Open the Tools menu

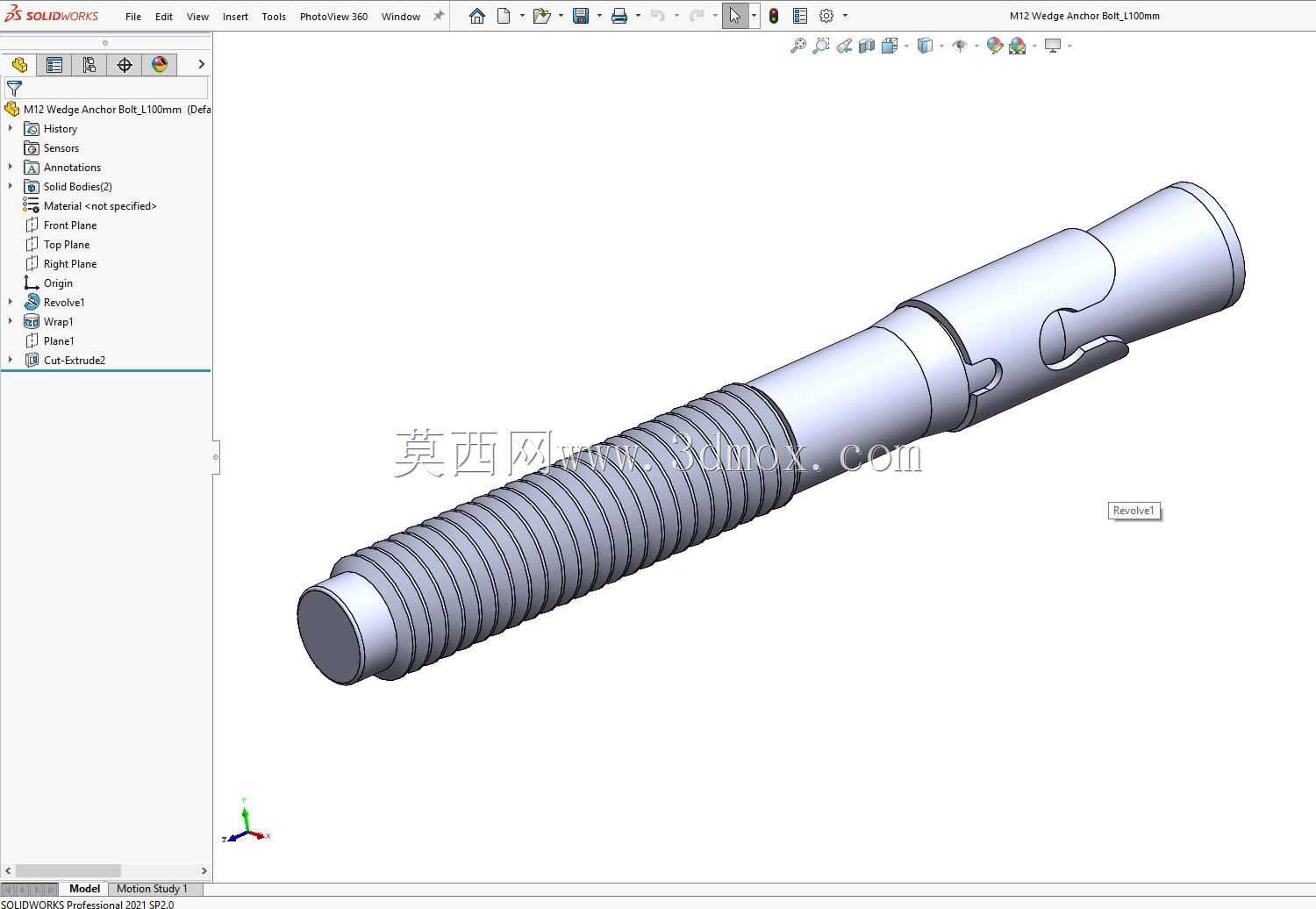[x=274, y=16]
